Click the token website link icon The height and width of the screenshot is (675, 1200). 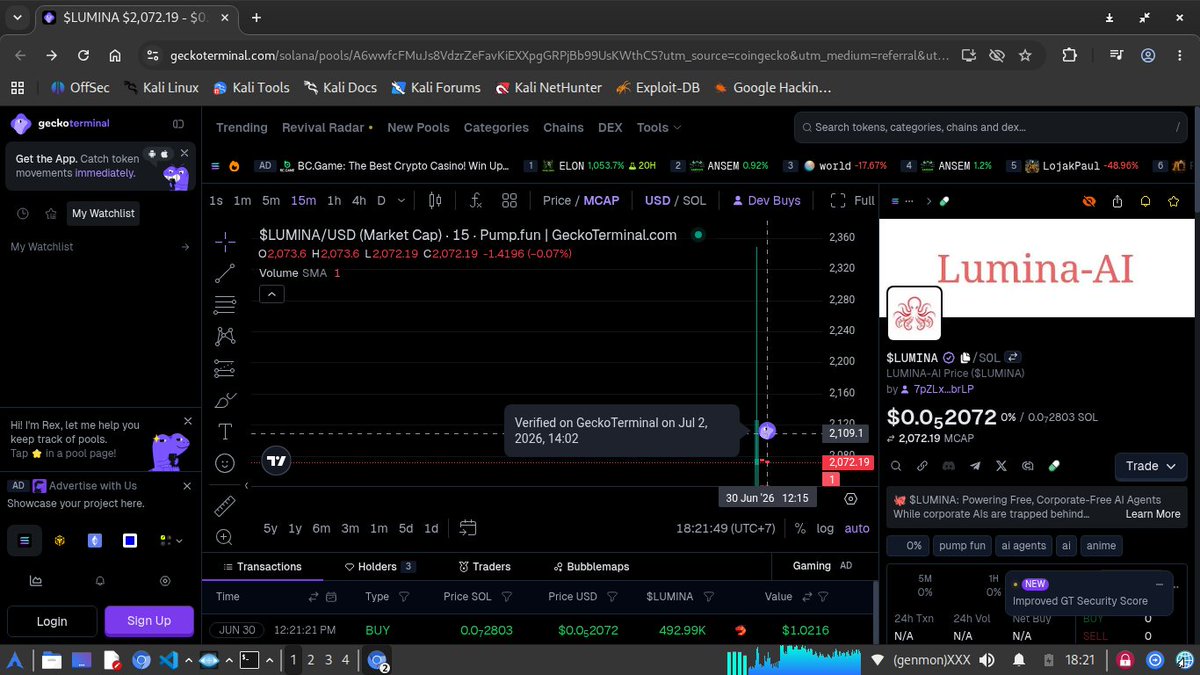(x=922, y=466)
